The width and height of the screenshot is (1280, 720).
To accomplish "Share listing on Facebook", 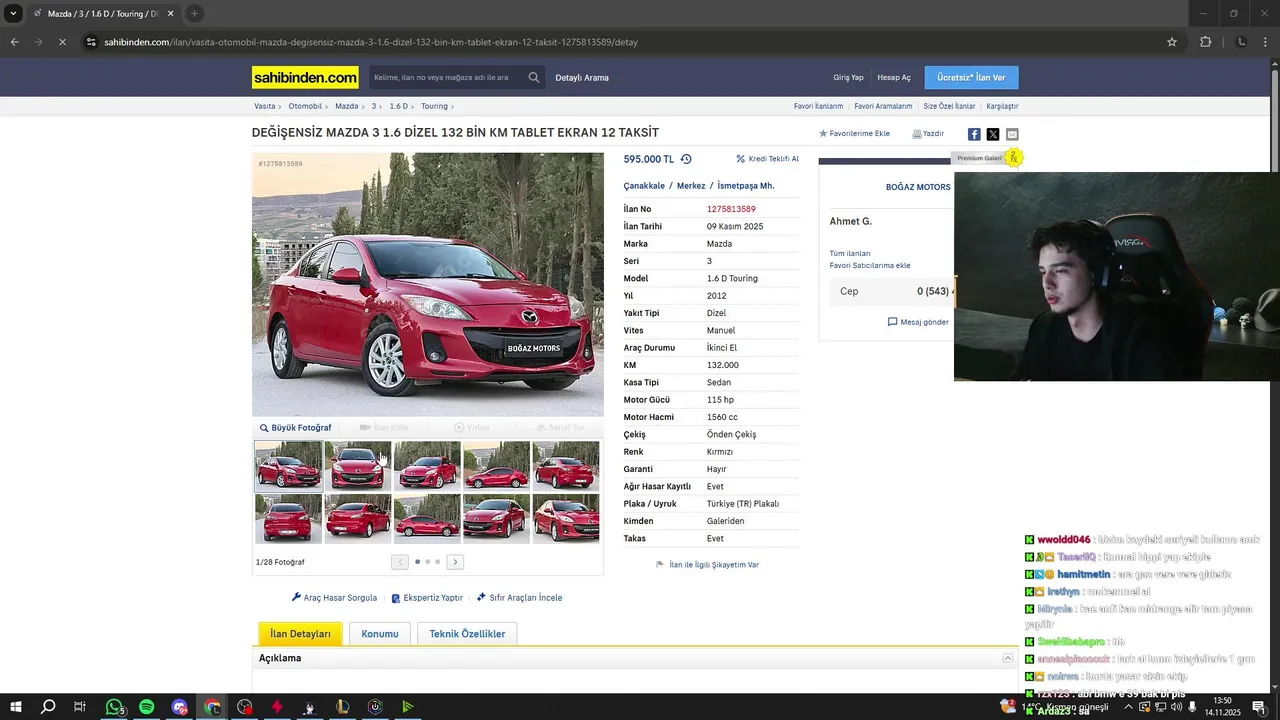I will [974, 134].
